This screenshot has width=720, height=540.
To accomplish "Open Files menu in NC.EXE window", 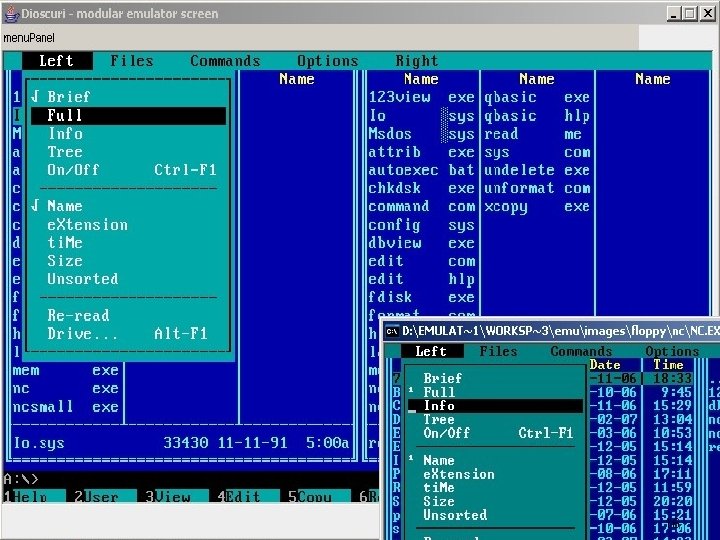I will click(498, 351).
